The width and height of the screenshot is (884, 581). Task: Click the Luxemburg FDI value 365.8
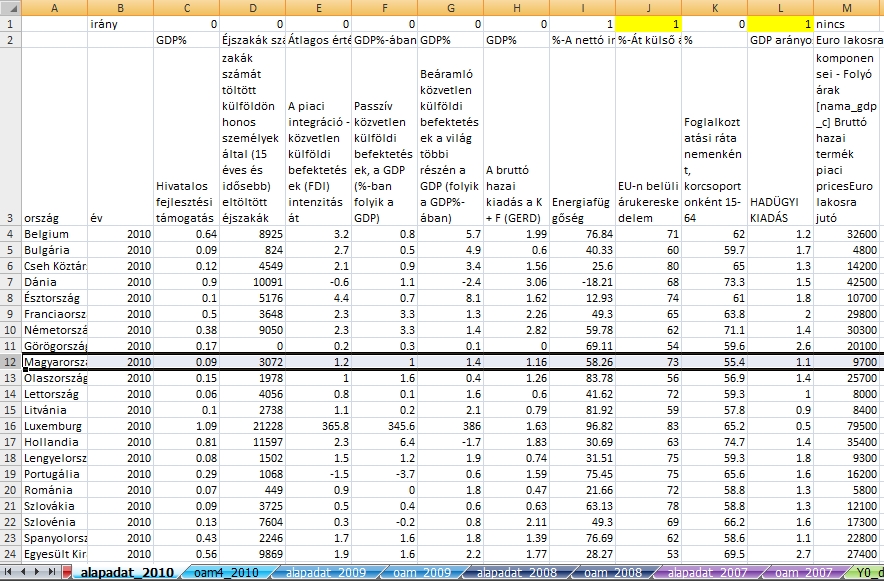[x=317, y=425]
